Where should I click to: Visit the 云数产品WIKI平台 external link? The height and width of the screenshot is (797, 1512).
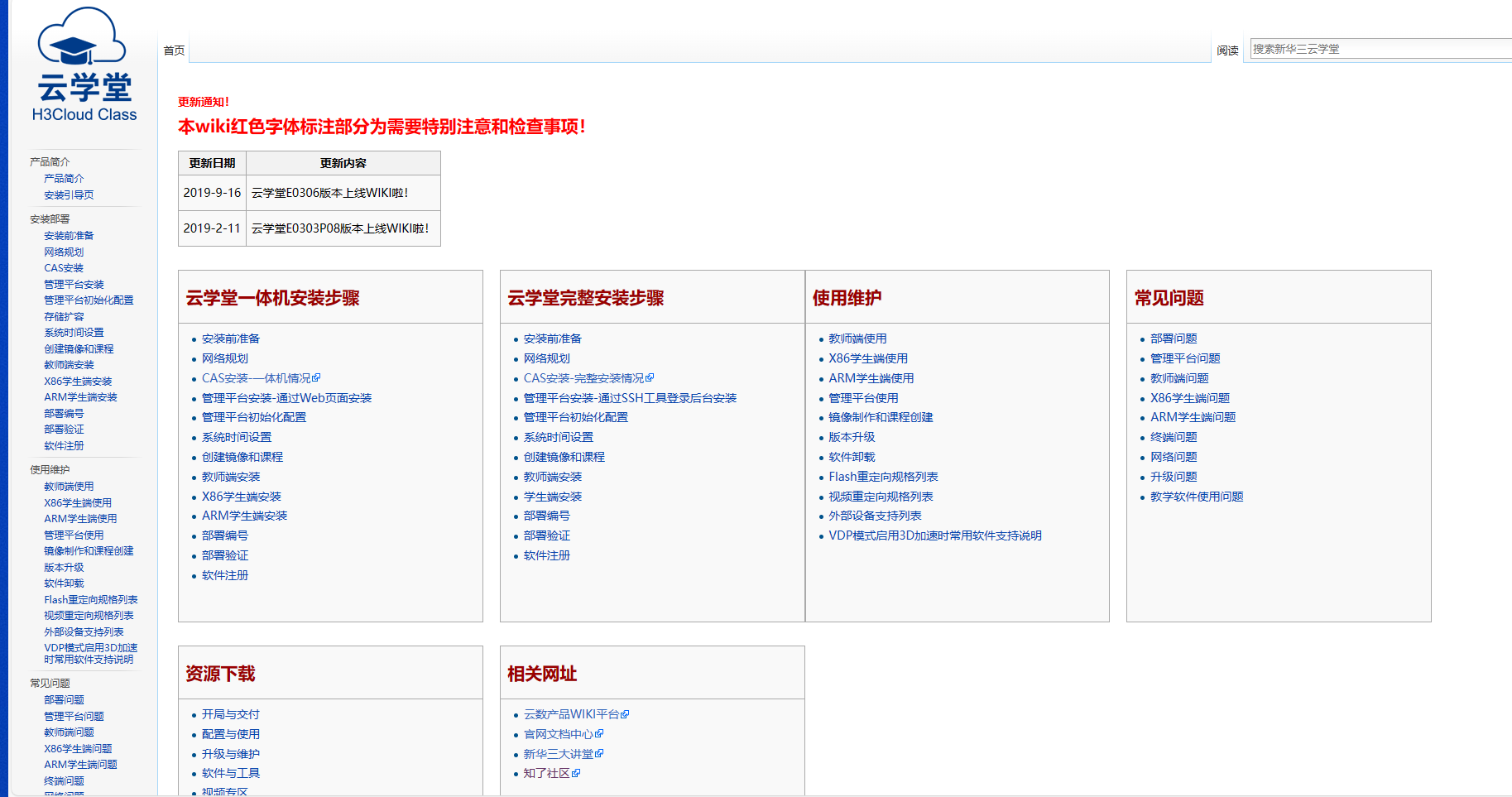(x=576, y=714)
